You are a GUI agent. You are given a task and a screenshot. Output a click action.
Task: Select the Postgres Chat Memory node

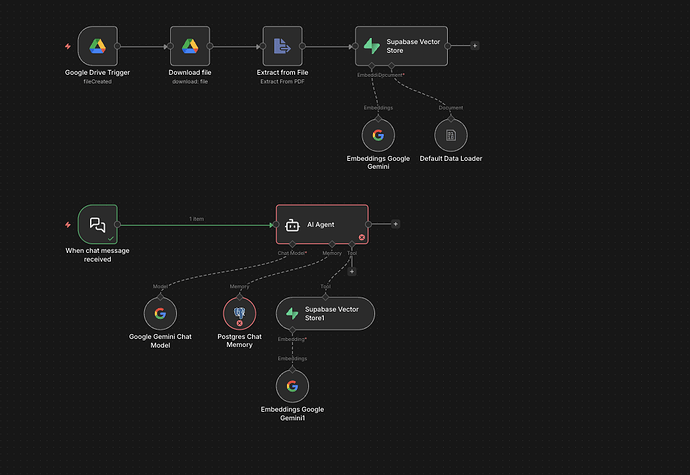[x=239, y=313]
